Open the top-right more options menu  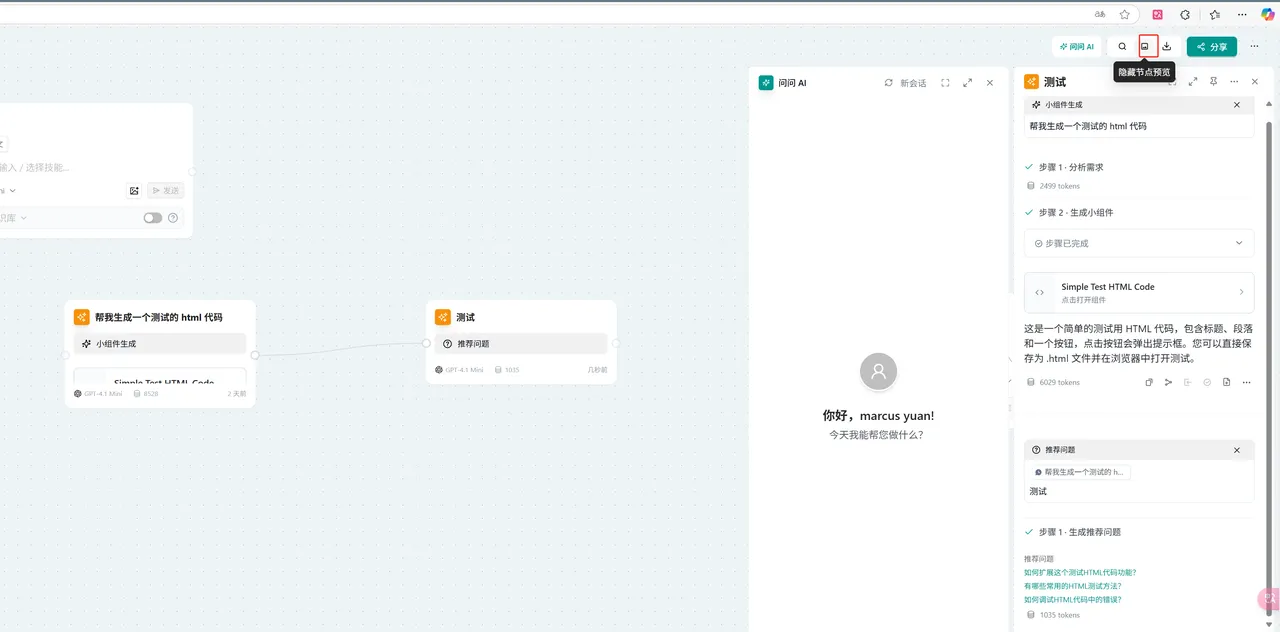pyautogui.click(x=1254, y=46)
